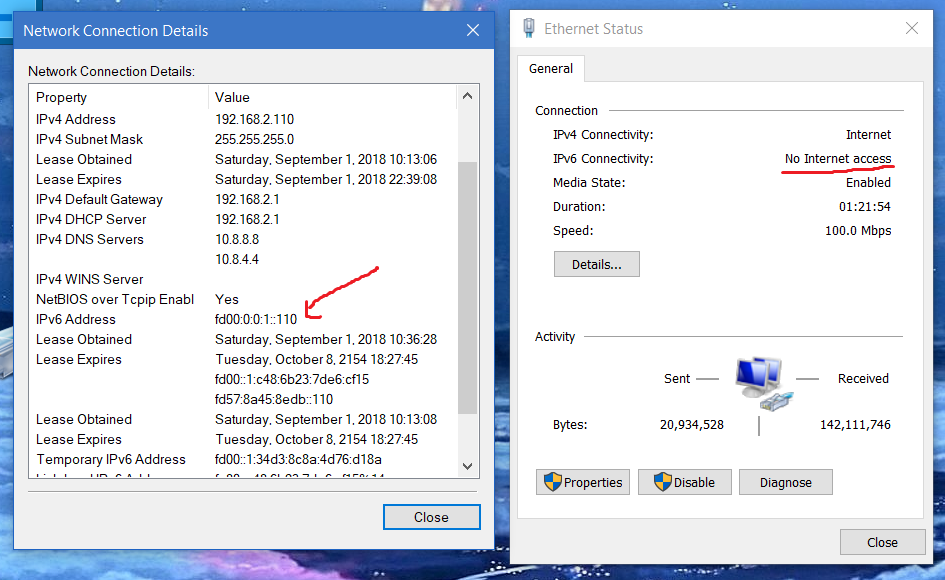Click the sent bytes value 20,934,528
Image resolution: width=945 pixels, height=580 pixels.
click(692, 424)
